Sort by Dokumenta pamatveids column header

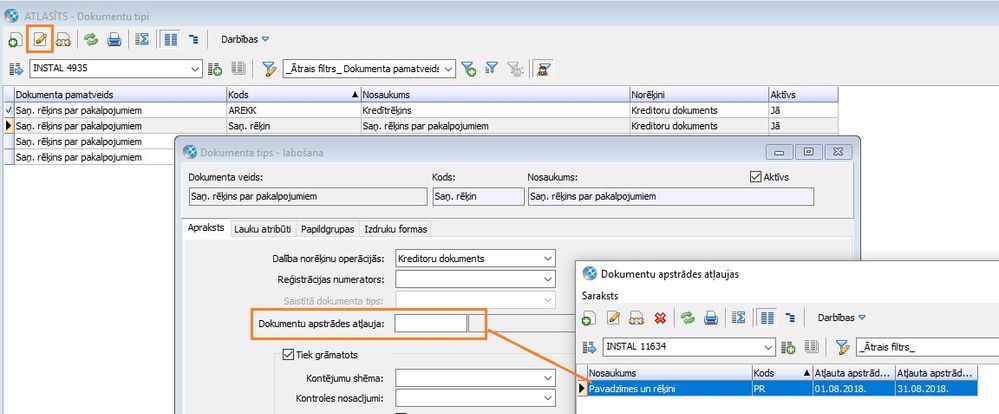(120, 94)
